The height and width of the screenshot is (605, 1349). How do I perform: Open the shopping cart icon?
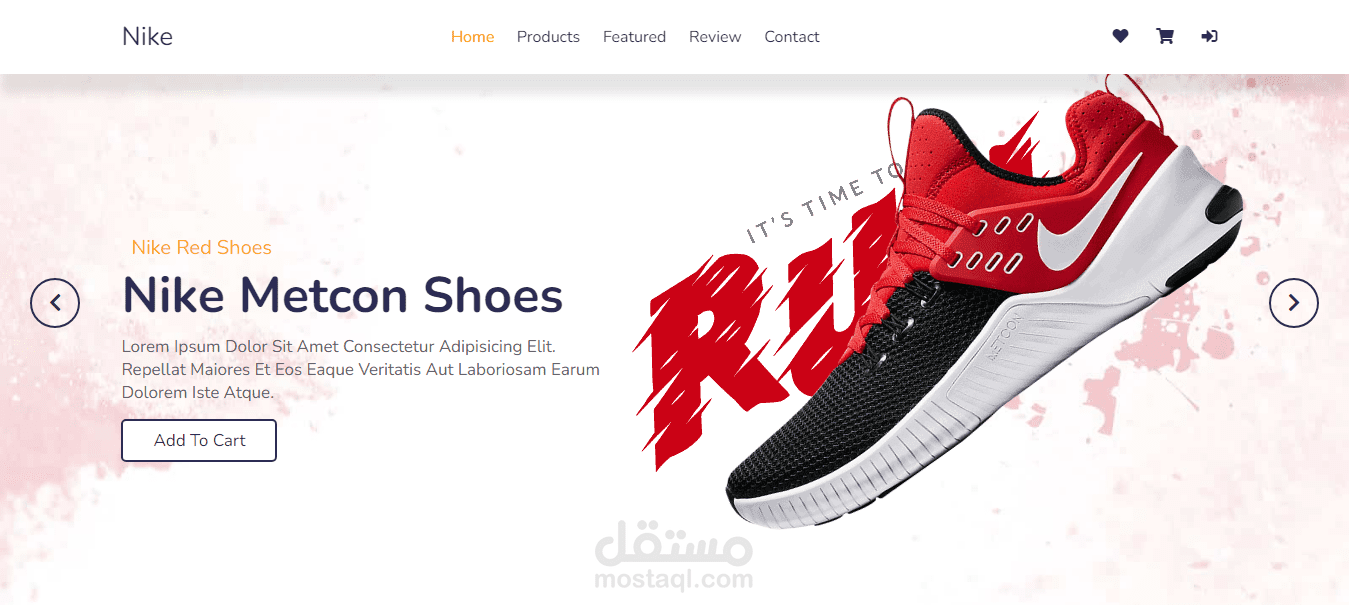1165,36
